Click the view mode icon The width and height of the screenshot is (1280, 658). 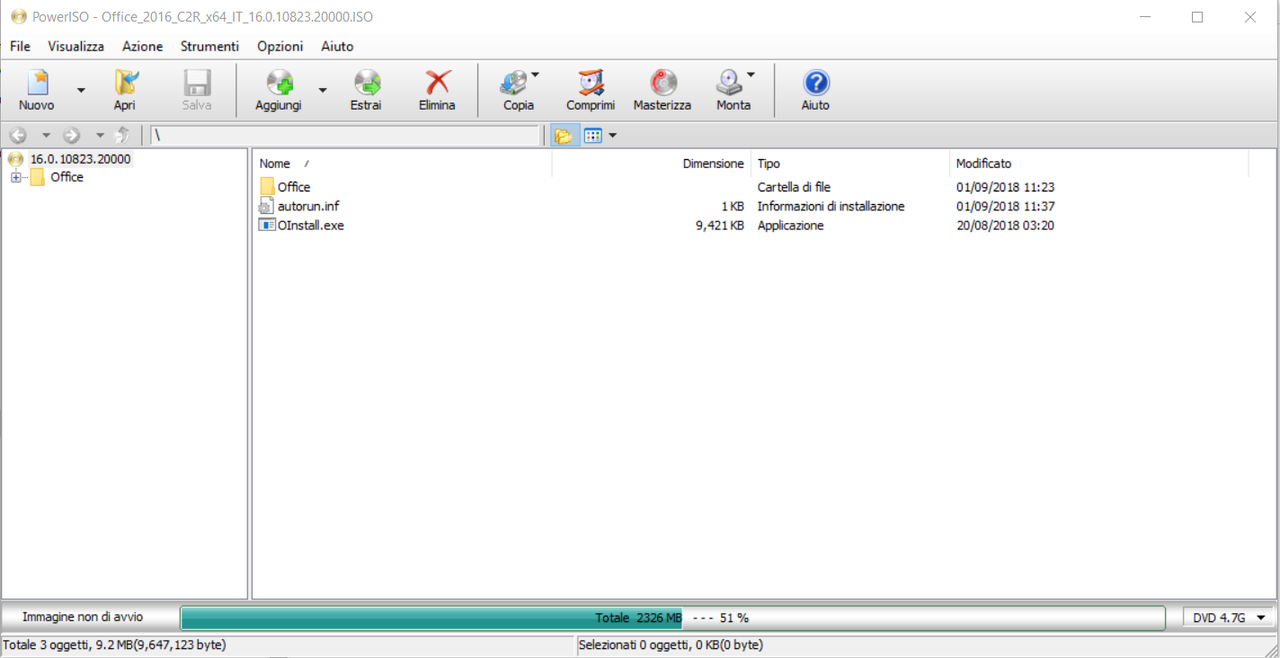[x=593, y=135]
